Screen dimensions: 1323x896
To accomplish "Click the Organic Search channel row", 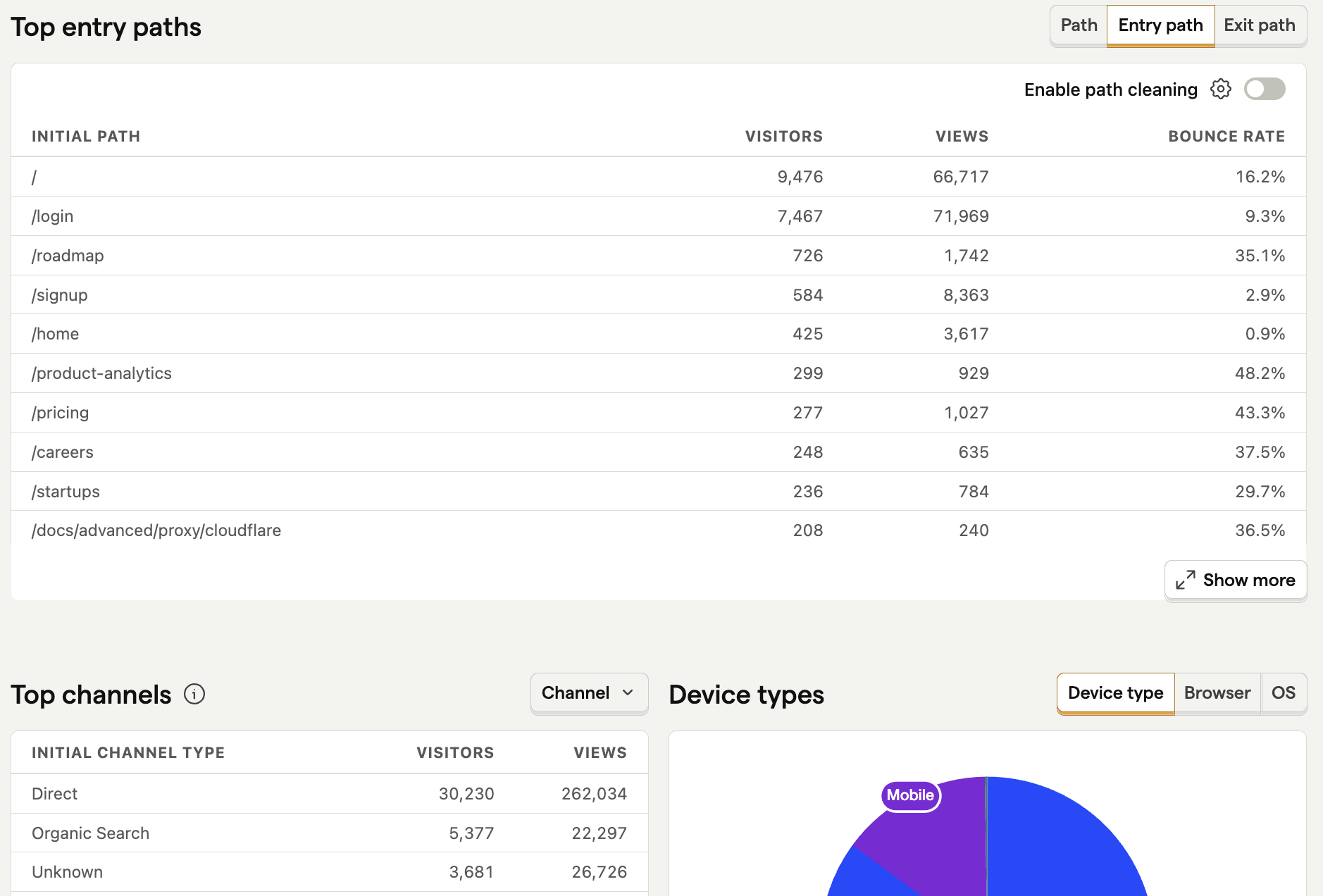I will [x=330, y=833].
